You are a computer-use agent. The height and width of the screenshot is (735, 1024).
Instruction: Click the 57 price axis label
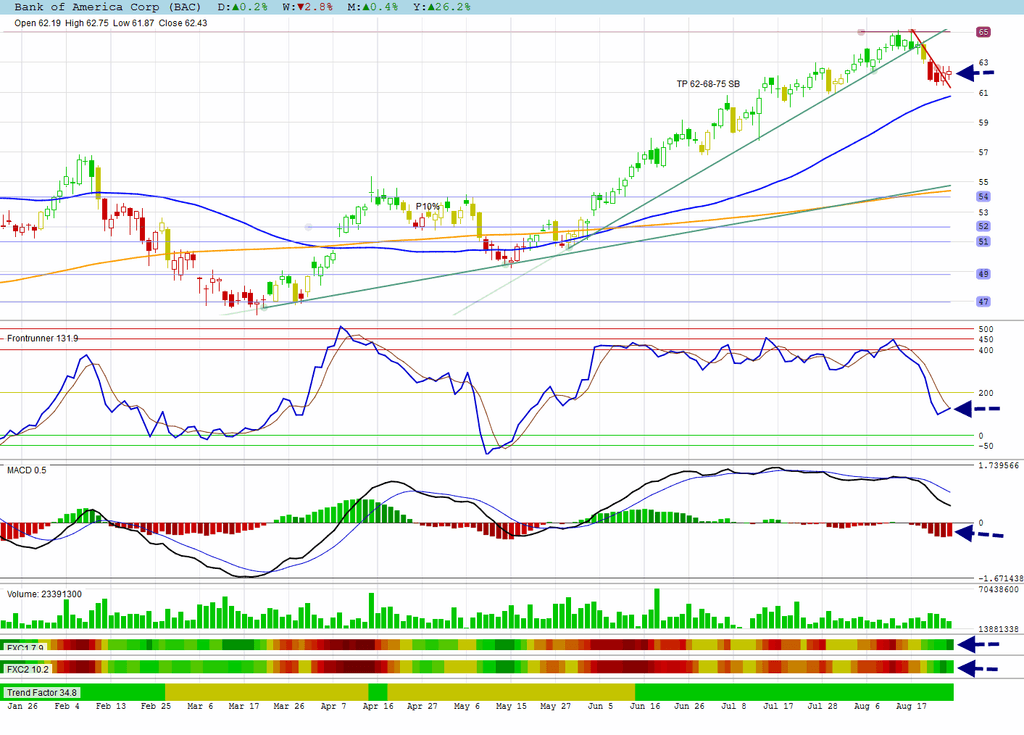tap(984, 152)
